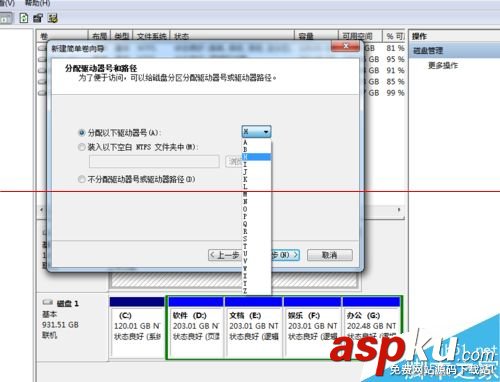The width and height of the screenshot is (500, 382).
Task: Choose drive letter A from the list
Action: pyautogui.click(x=256, y=142)
